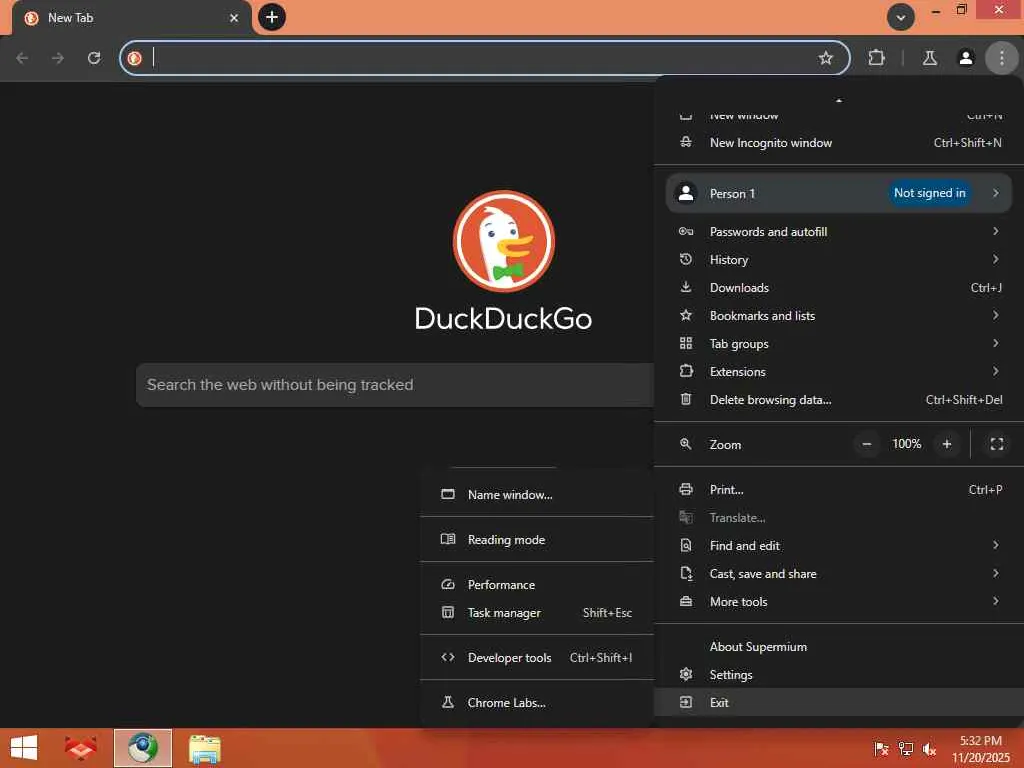The width and height of the screenshot is (1024, 768).
Task: Open About Supermium
Action: pyautogui.click(x=839, y=647)
